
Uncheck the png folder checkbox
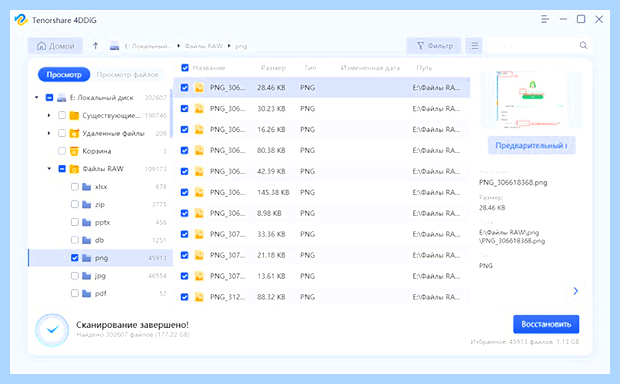pyautogui.click(x=74, y=258)
